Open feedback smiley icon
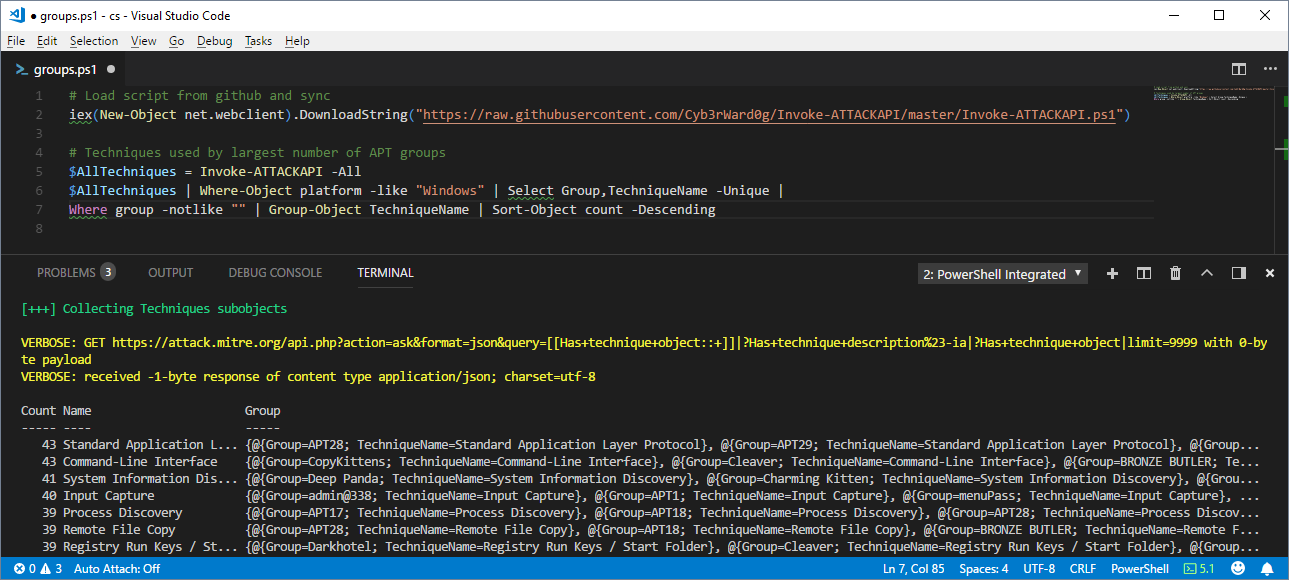The width and height of the screenshot is (1289, 580). pos(1238,569)
